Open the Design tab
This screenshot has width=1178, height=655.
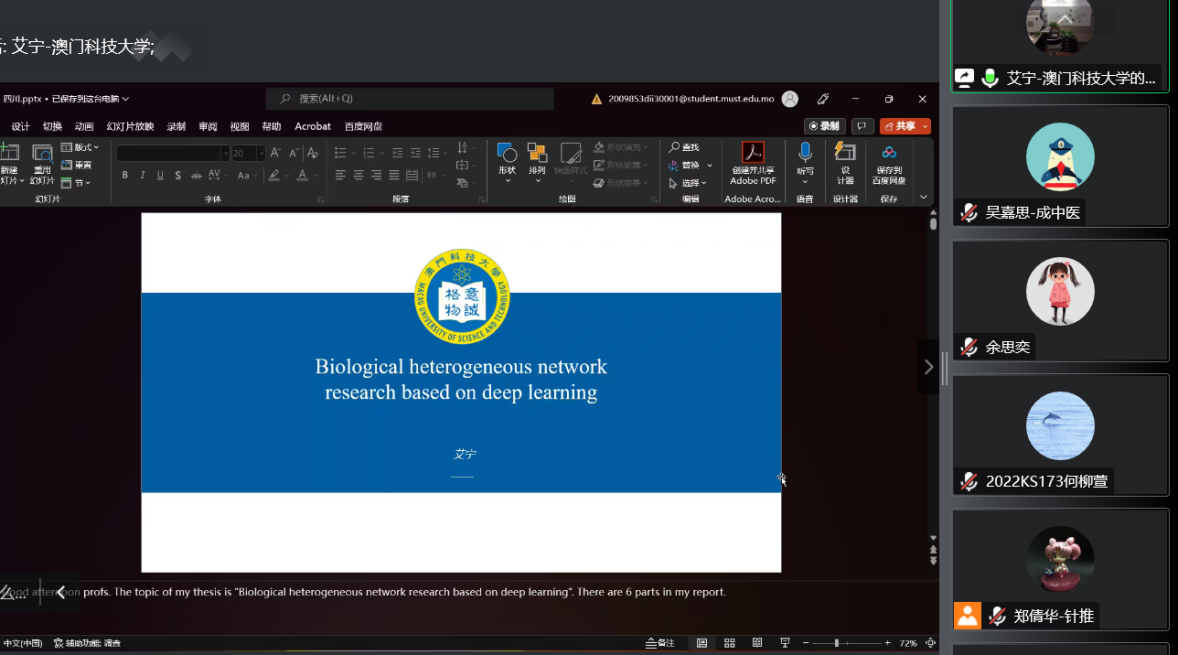[20, 126]
